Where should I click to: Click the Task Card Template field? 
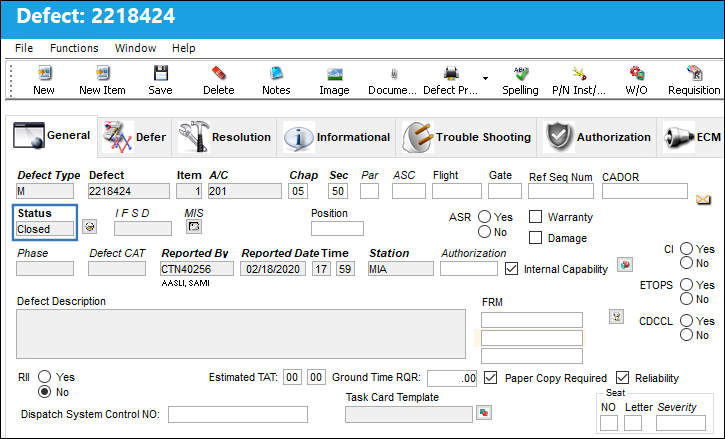point(409,414)
